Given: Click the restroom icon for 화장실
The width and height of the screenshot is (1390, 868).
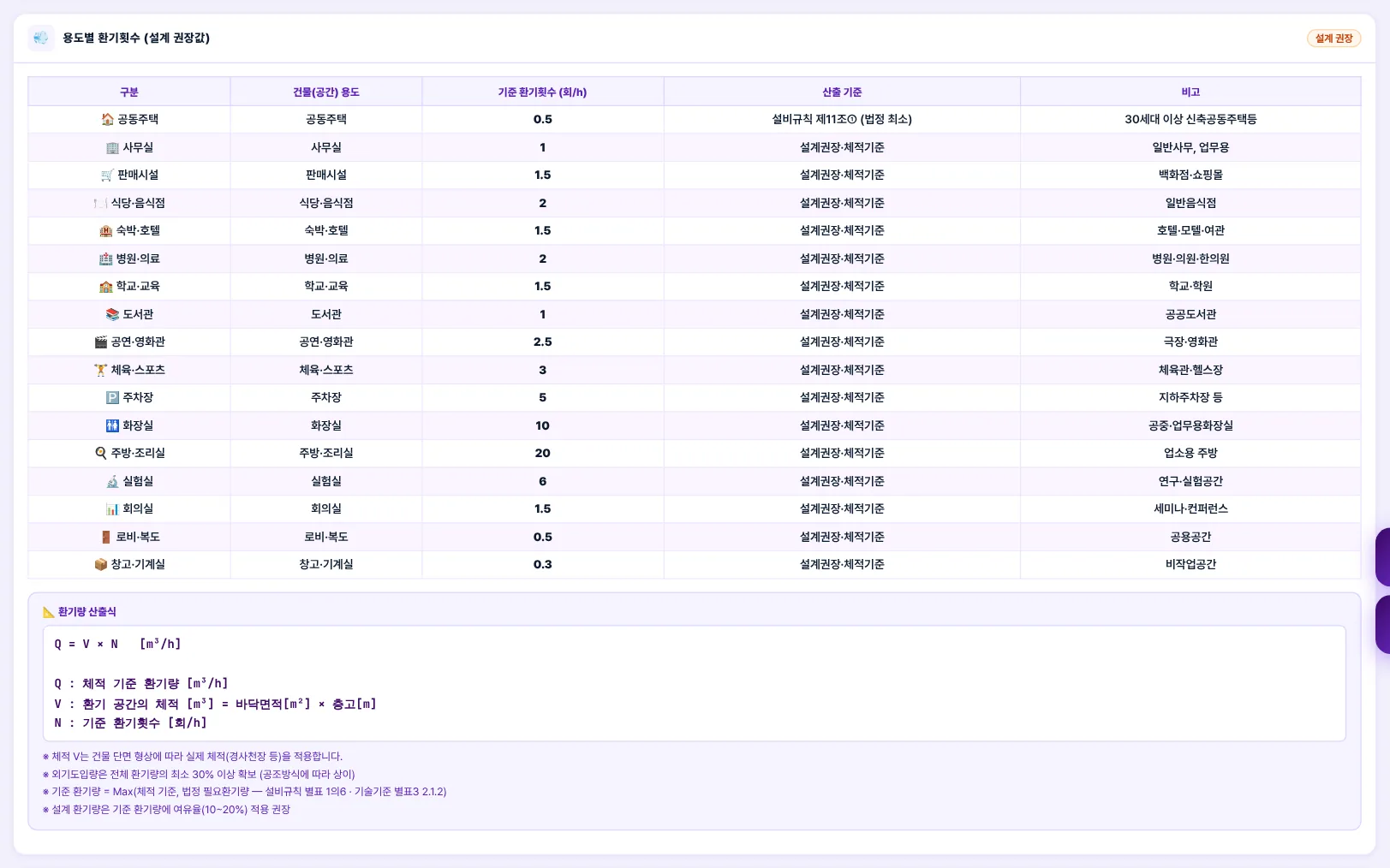Looking at the screenshot, I should click(x=112, y=425).
